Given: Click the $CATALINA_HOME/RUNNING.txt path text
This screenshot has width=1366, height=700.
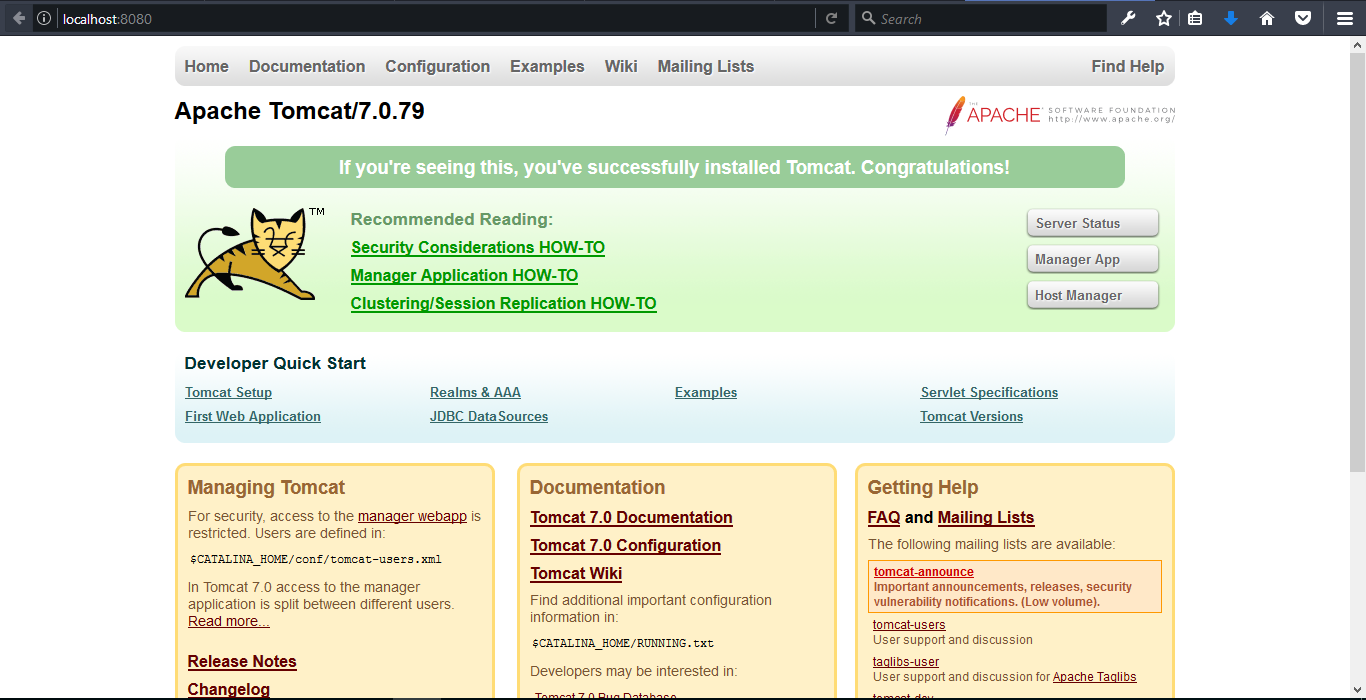Looking at the screenshot, I should [x=623, y=643].
